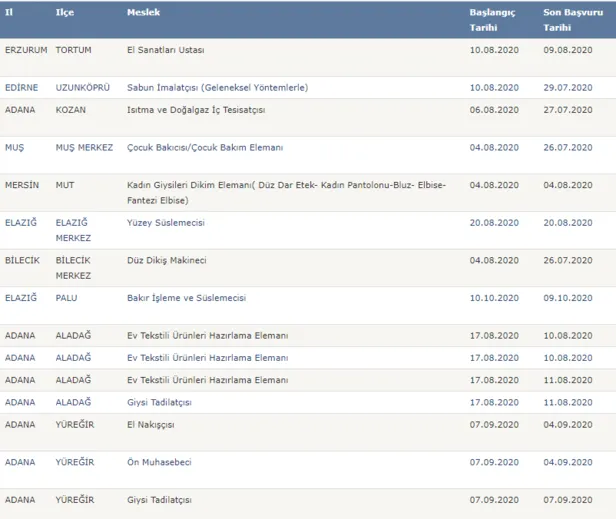This screenshot has width=616, height=519.
Task: Select Bakır İşleme ve Süslemecisi link
Action: [x=187, y=298]
